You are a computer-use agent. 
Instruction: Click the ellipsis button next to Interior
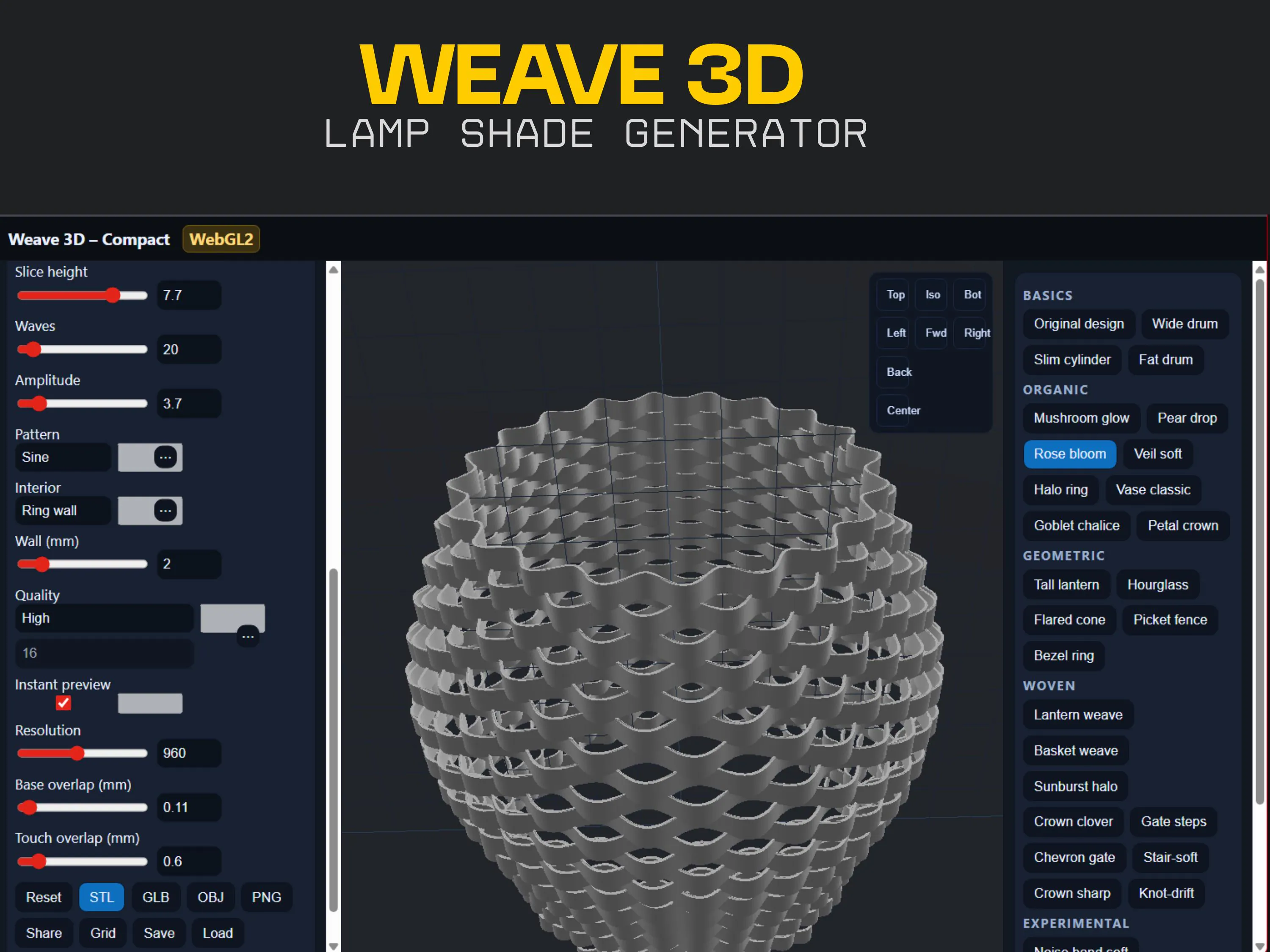[x=166, y=511]
